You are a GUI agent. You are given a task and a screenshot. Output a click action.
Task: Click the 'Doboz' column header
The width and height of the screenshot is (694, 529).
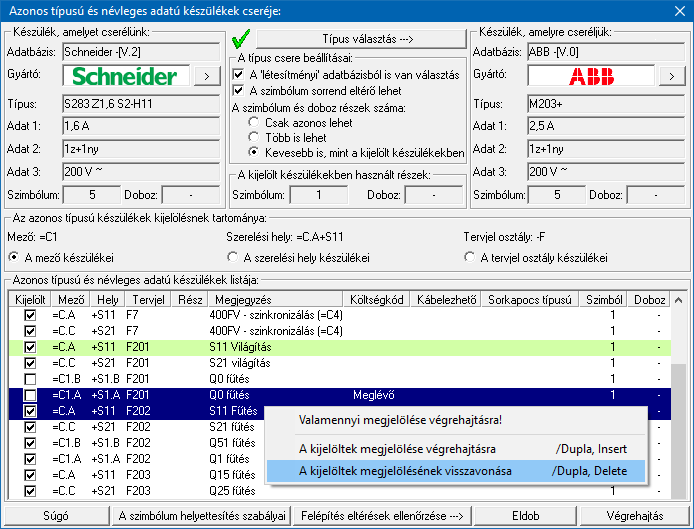(649, 300)
